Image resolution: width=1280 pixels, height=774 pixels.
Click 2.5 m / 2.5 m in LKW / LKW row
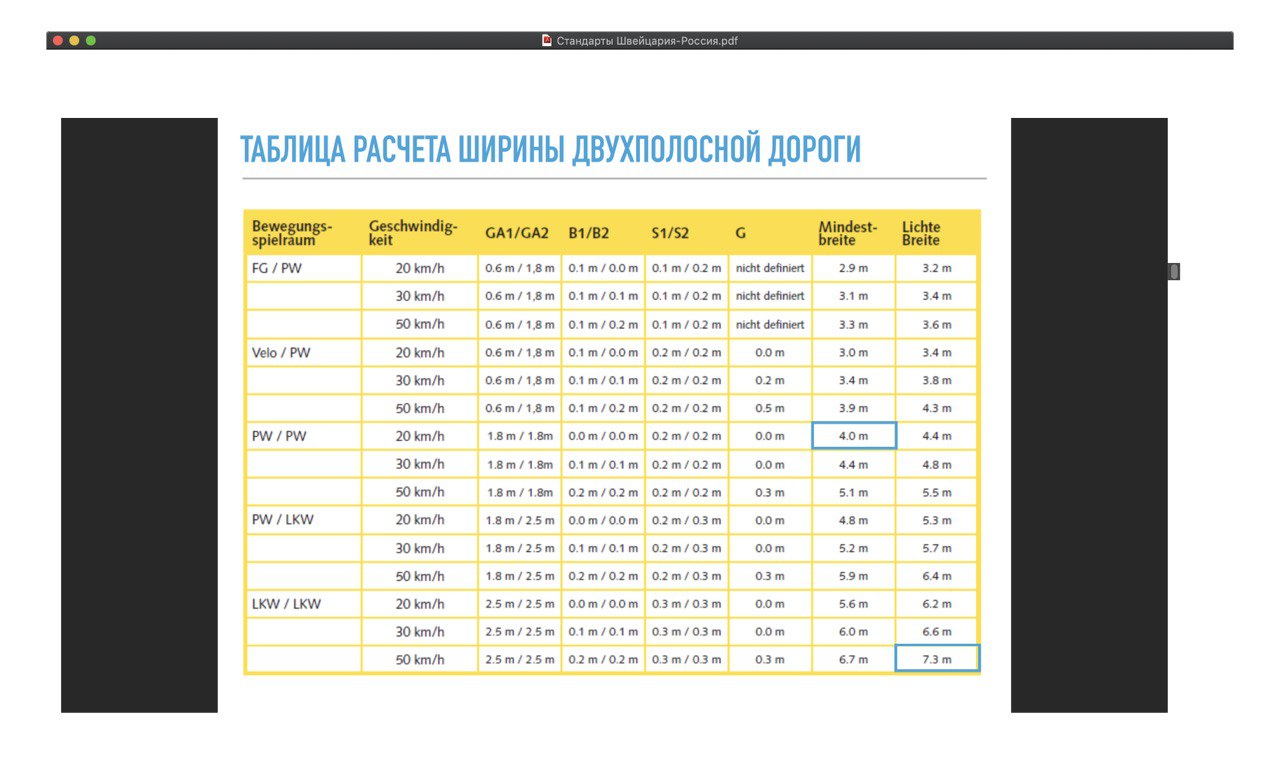coord(520,604)
